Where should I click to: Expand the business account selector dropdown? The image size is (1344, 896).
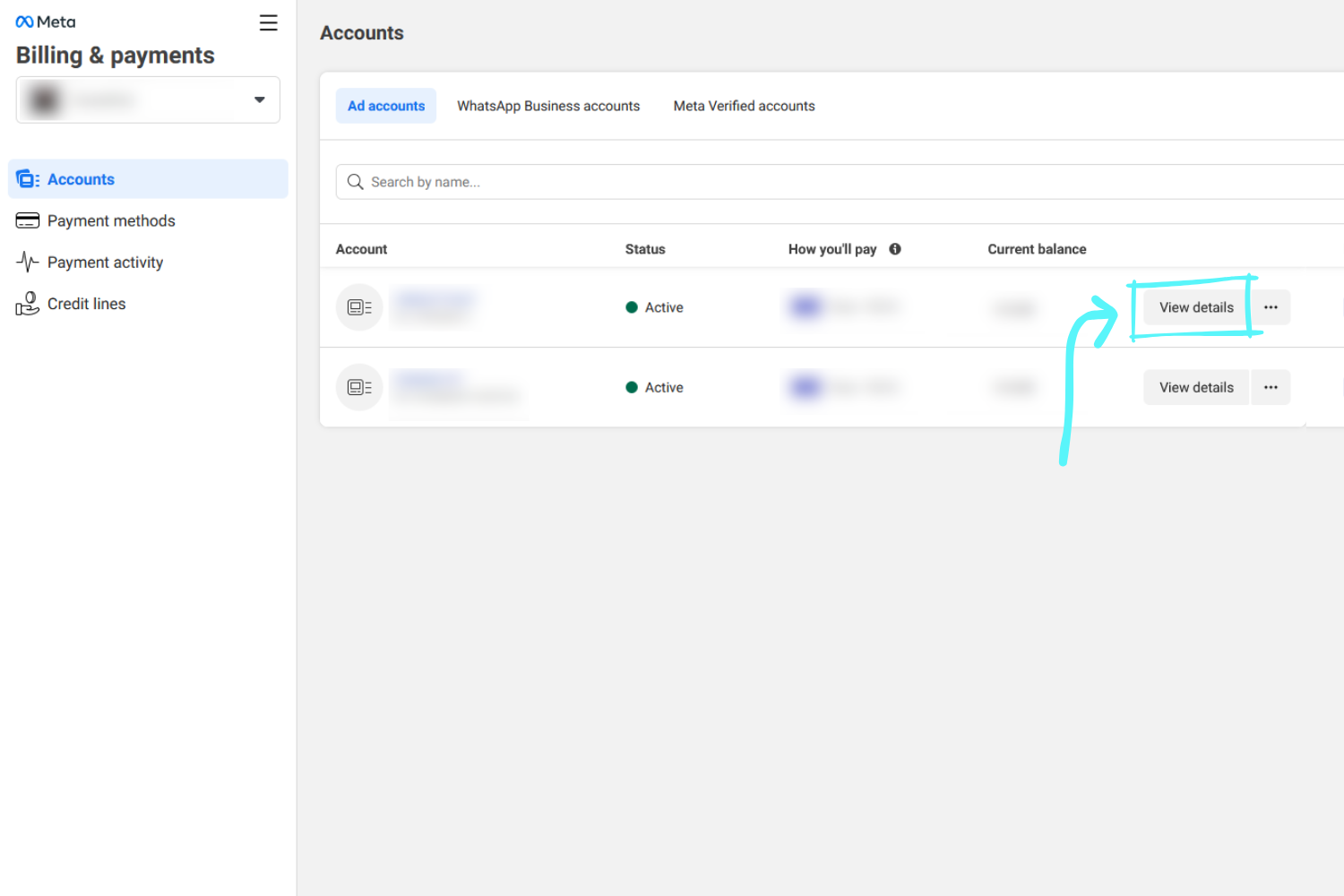pyautogui.click(x=148, y=99)
